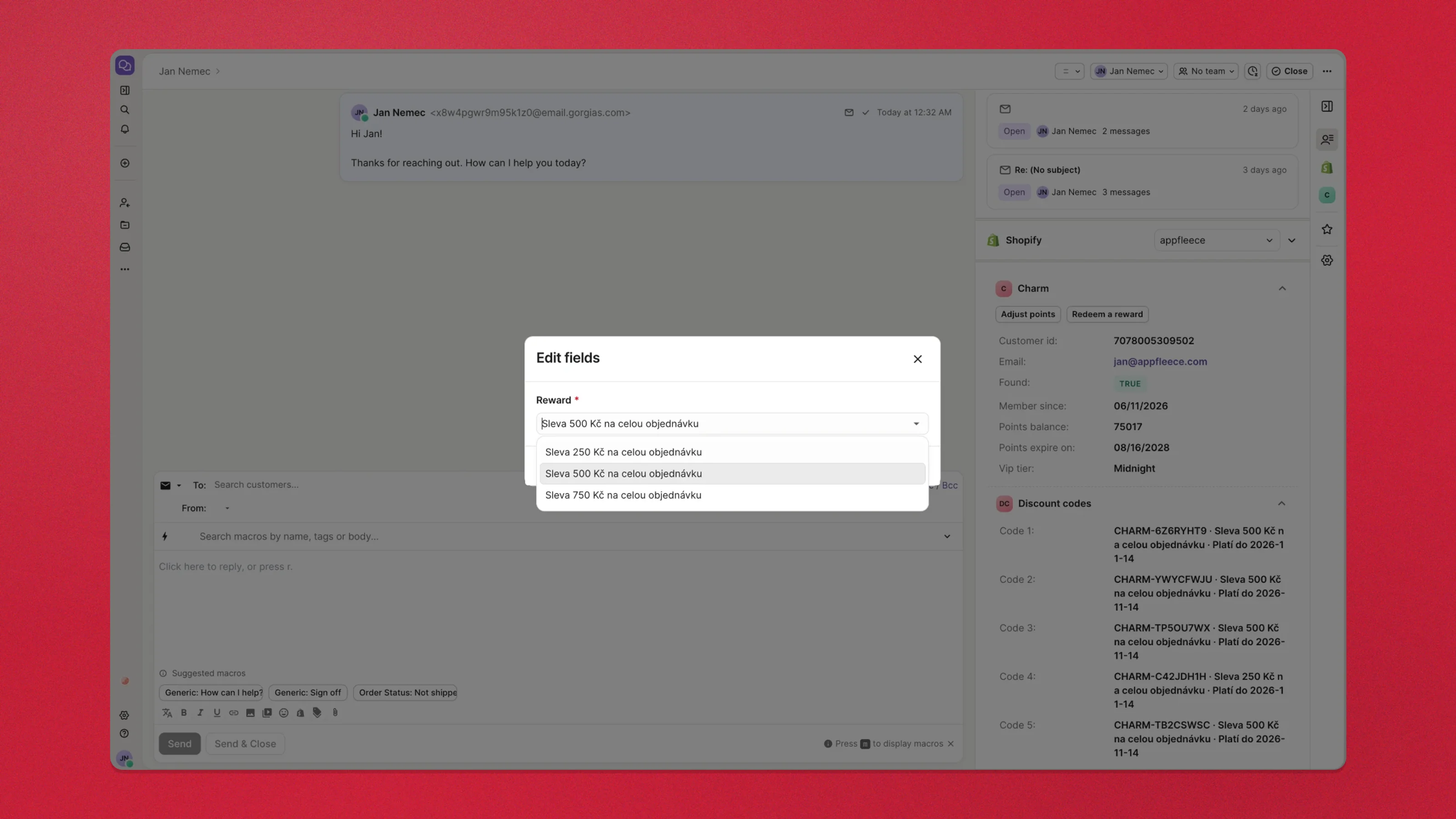Click the Send & Close button

pyautogui.click(x=245, y=744)
